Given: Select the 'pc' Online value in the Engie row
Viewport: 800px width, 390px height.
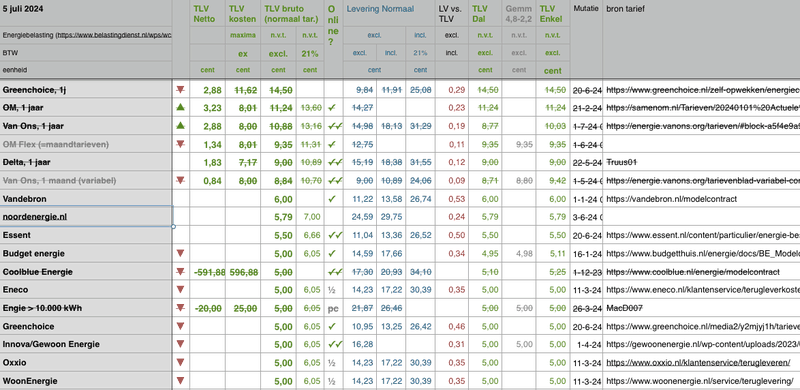Looking at the screenshot, I should [x=333, y=308].
